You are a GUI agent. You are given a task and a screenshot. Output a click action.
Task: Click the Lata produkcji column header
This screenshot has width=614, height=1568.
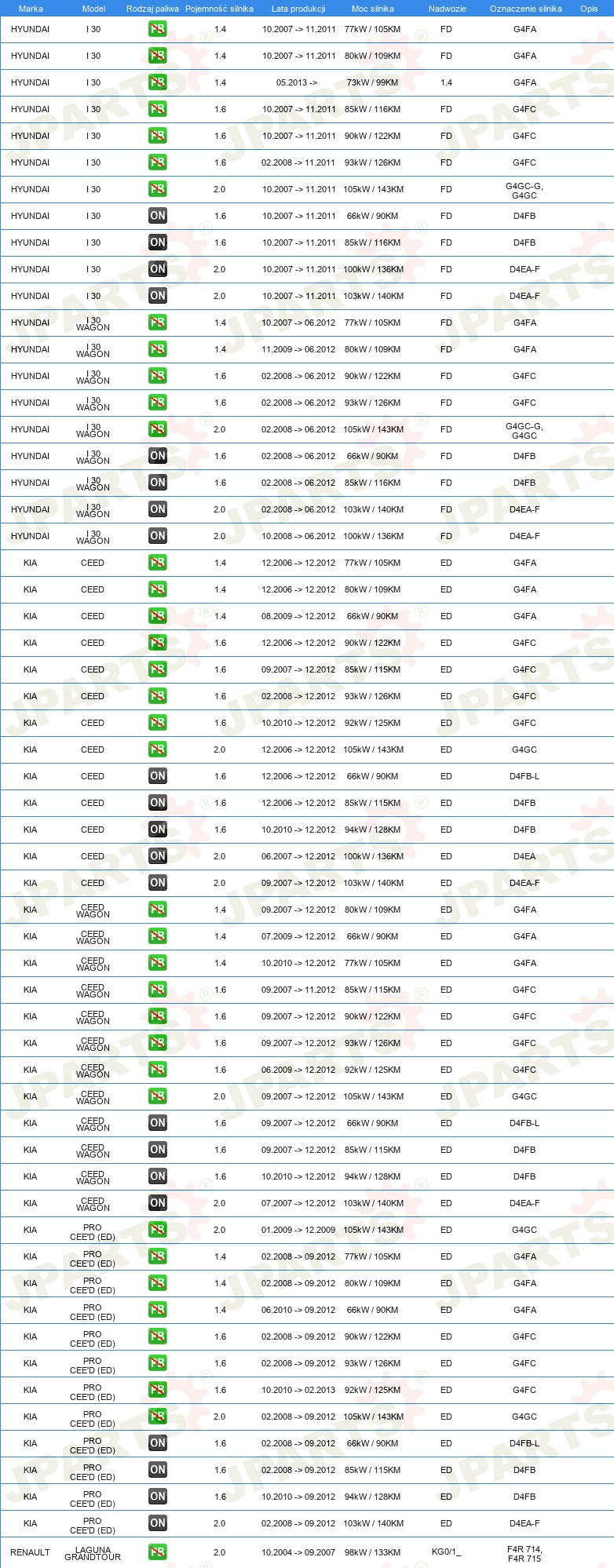coord(298,9)
